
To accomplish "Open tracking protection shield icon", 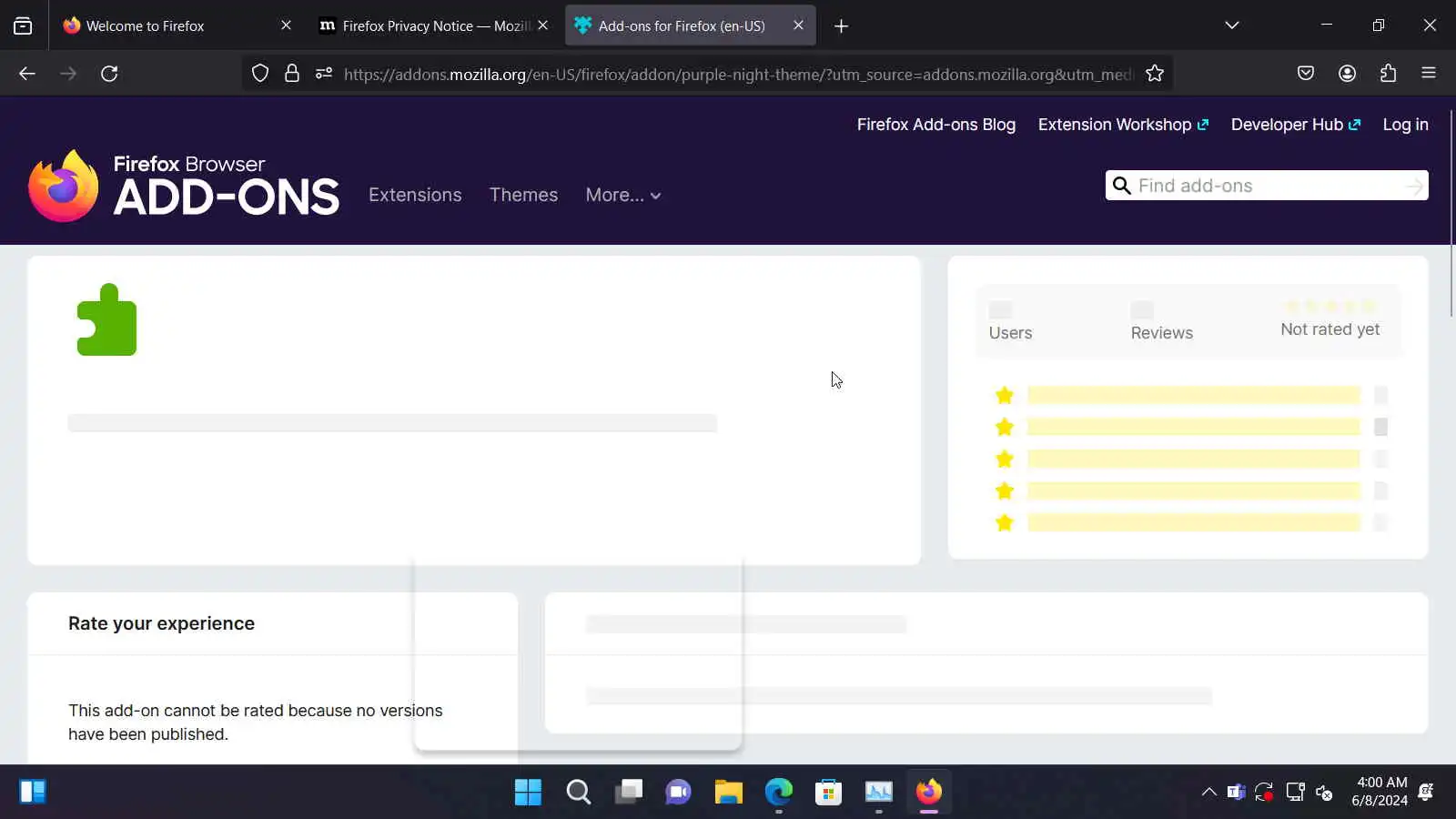I will 260,74.
